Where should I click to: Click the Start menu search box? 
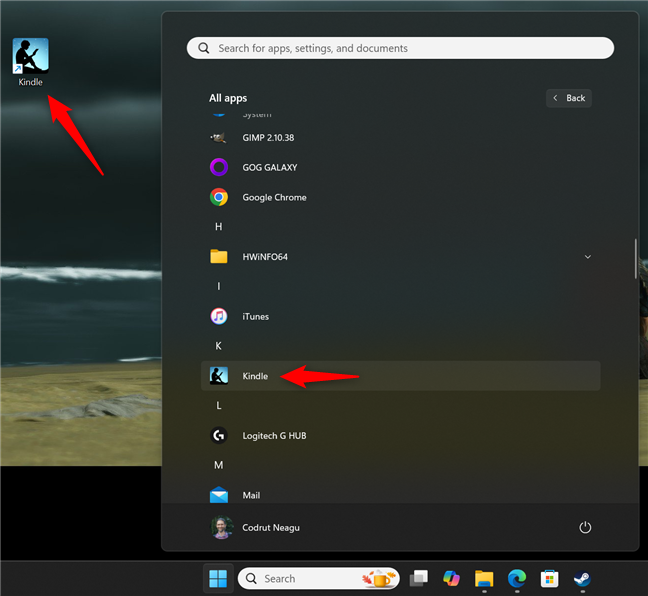tap(400, 48)
